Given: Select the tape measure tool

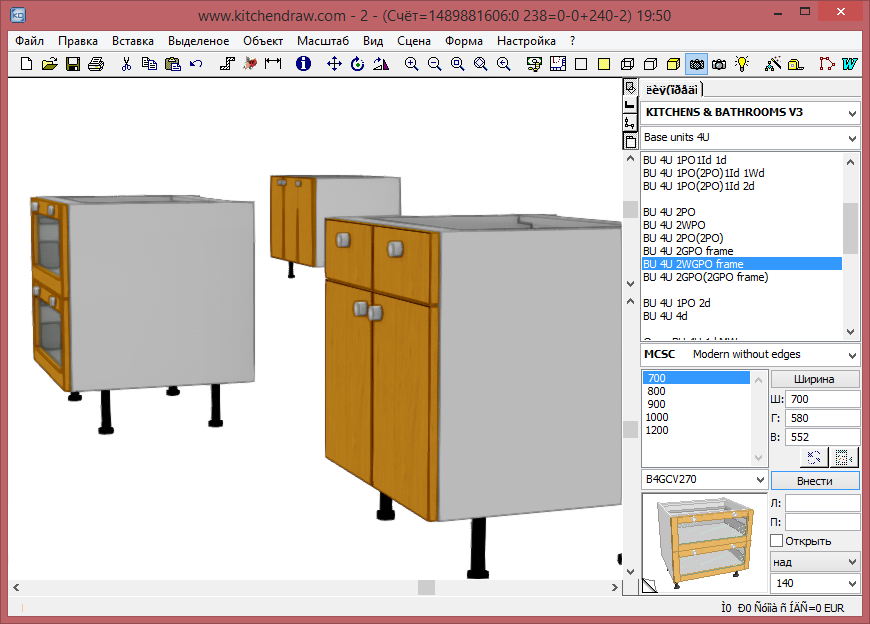Looking at the screenshot, I should point(796,64).
